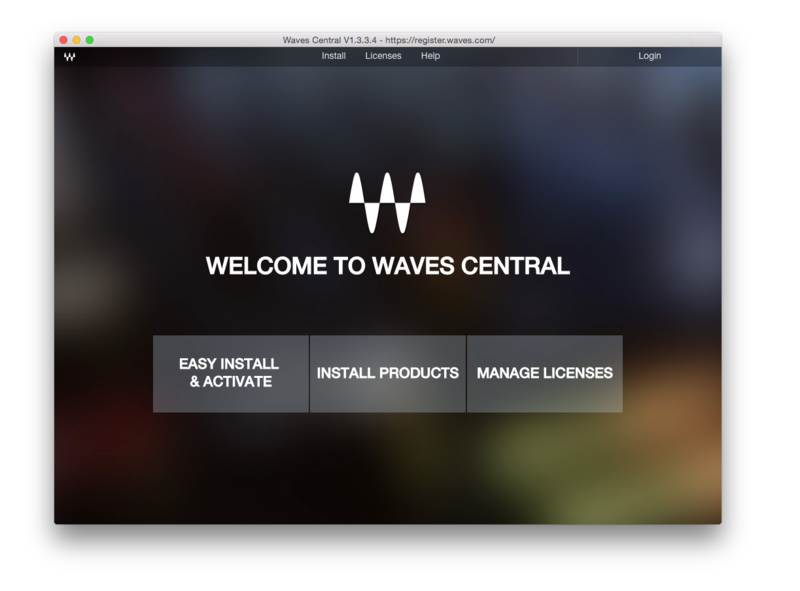Maximize the window with green button
This screenshot has width=800, height=591.
(x=90, y=40)
